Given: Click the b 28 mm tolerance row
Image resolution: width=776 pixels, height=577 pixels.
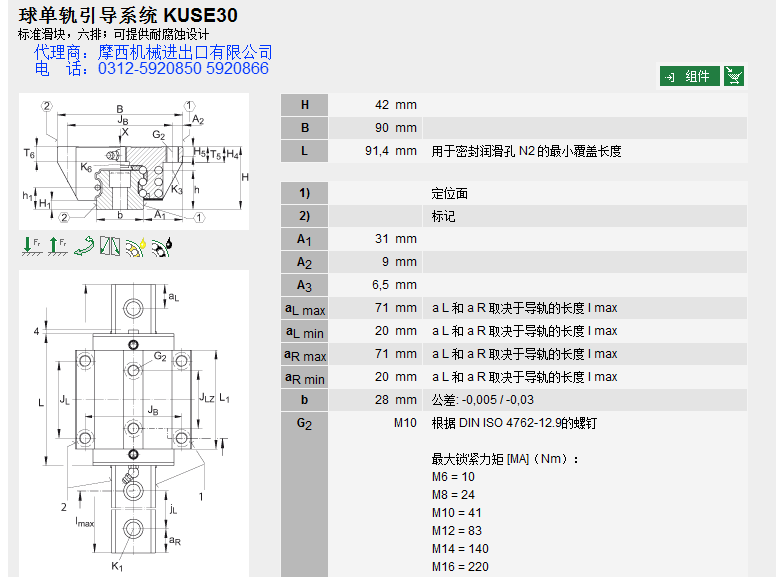Looking at the screenshot, I should (x=513, y=400).
